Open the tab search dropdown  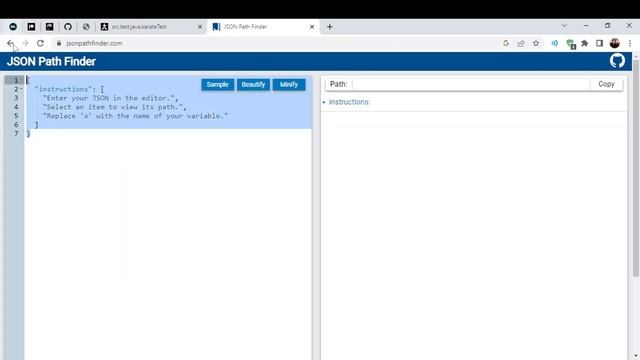pos(564,26)
